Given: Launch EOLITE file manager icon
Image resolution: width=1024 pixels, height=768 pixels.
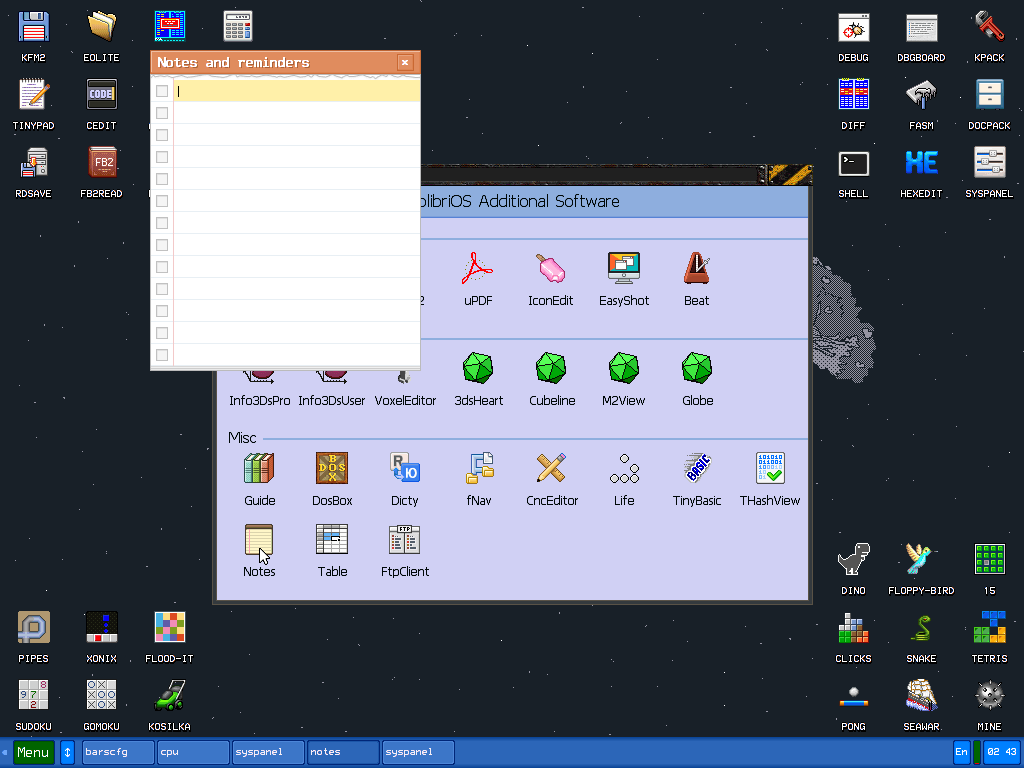Looking at the screenshot, I should pyautogui.click(x=101, y=27).
